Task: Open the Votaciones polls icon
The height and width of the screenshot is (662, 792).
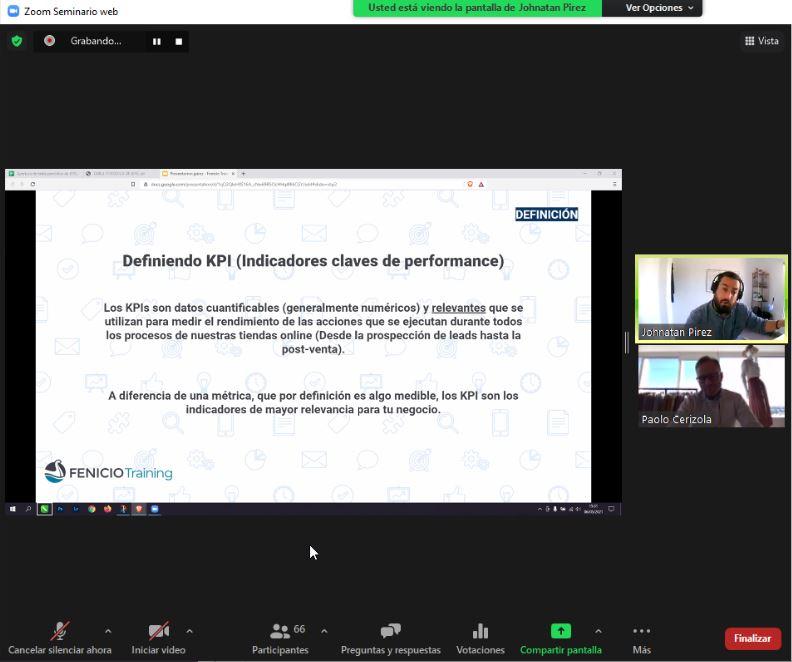Action: click(480, 631)
